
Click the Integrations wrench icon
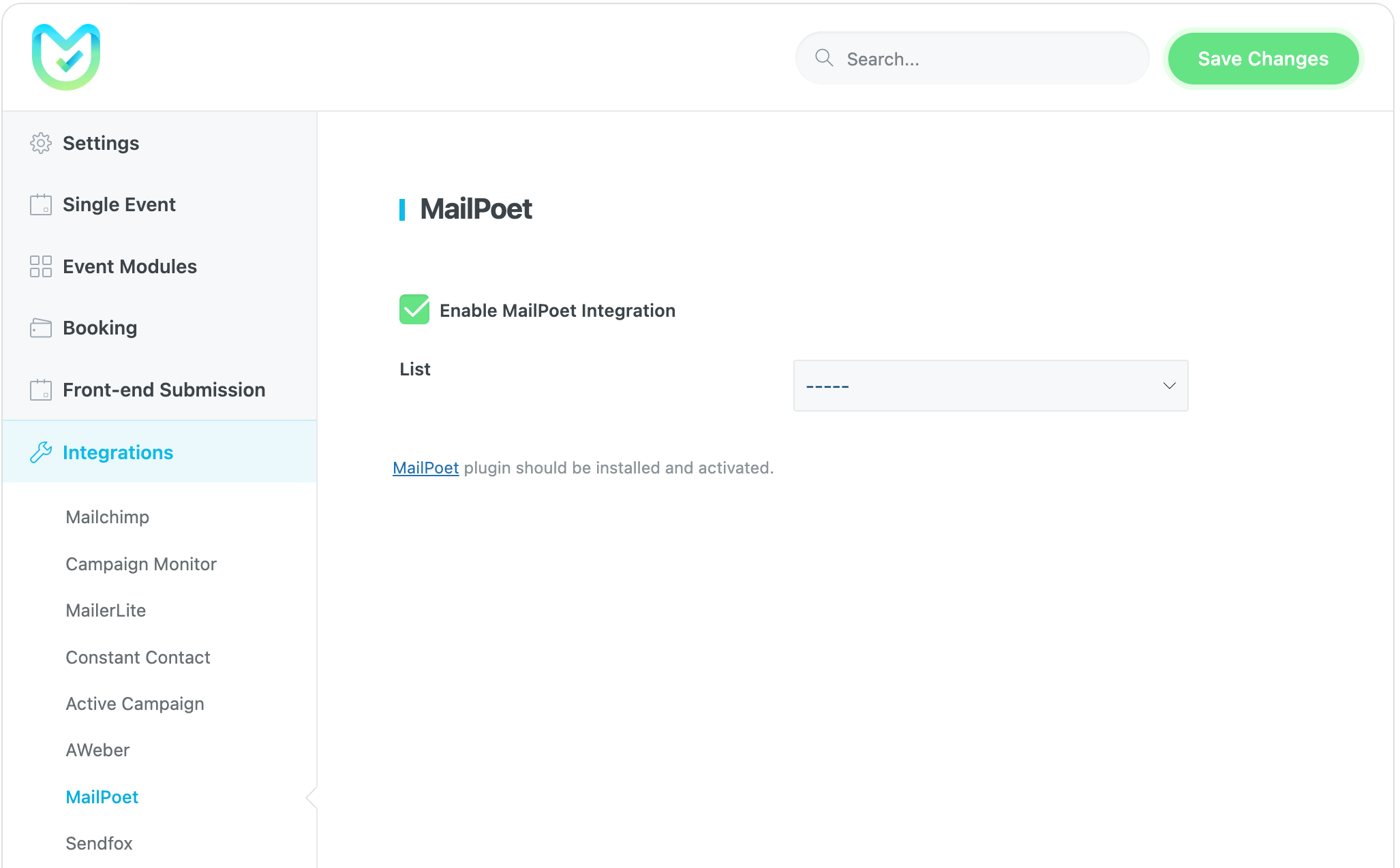pos(41,452)
